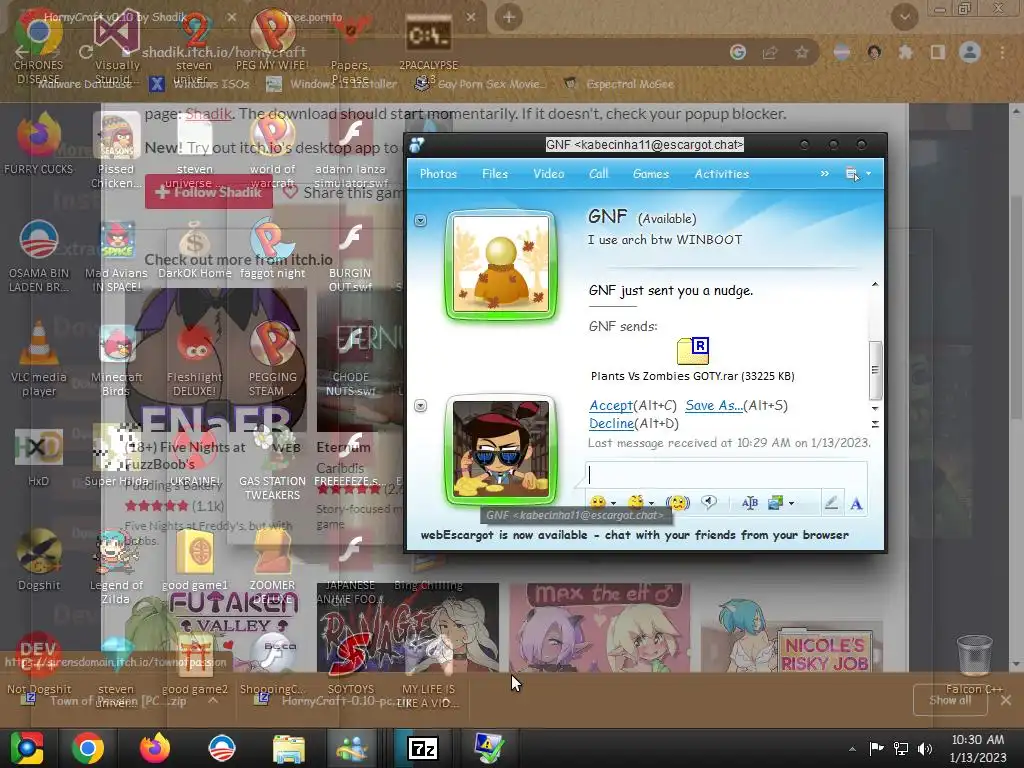The height and width of the screenshot is (768, 1024).
Task: Open Chrome side panel icon
Action: (938, 52)
